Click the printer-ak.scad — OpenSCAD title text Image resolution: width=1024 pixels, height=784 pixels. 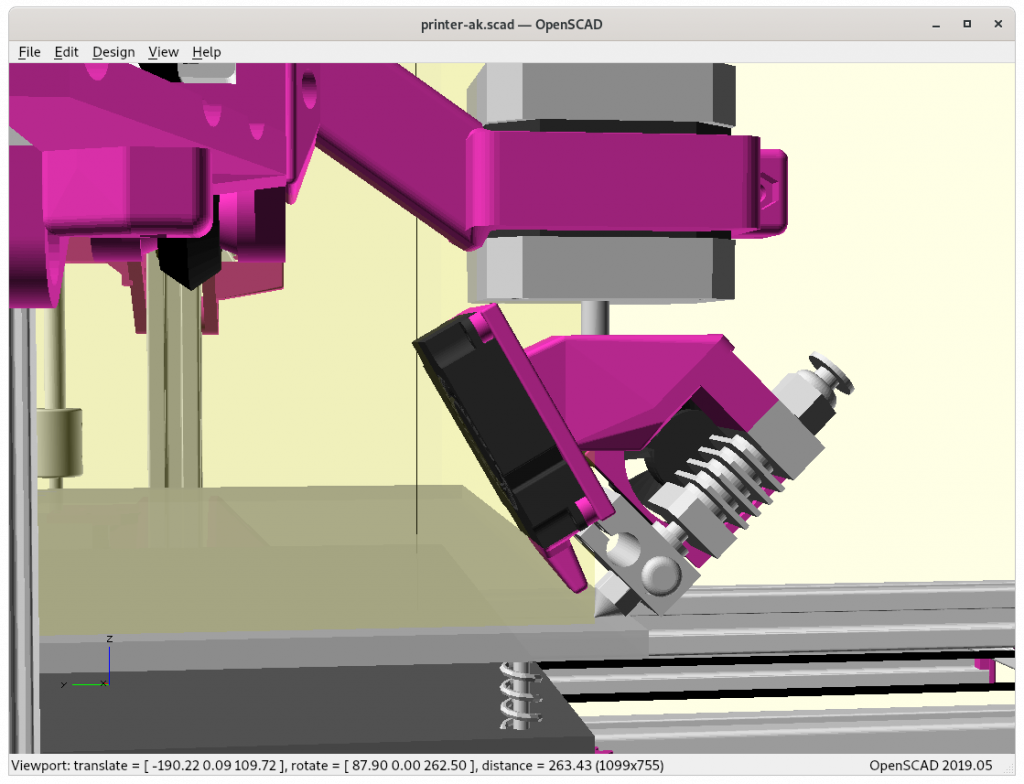(x=511, y=25)
